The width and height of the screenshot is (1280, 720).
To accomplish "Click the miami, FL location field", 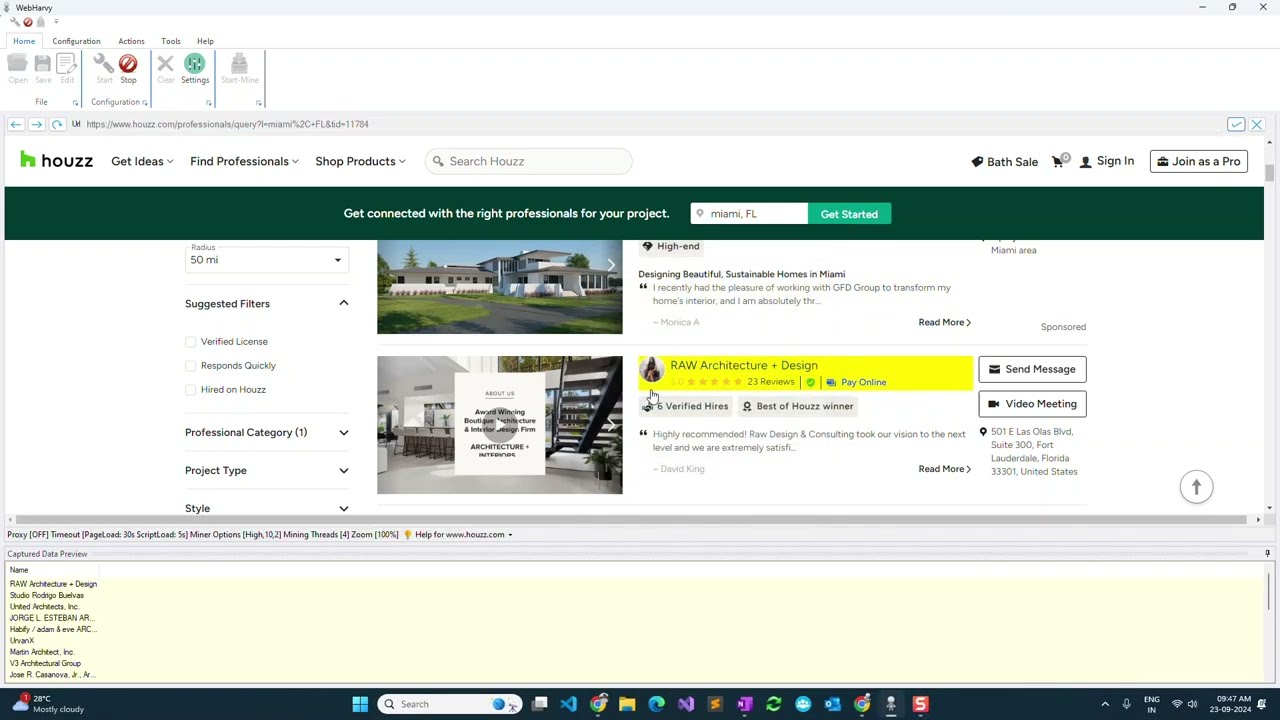I will pyautogui.click(x=749, y=214).
